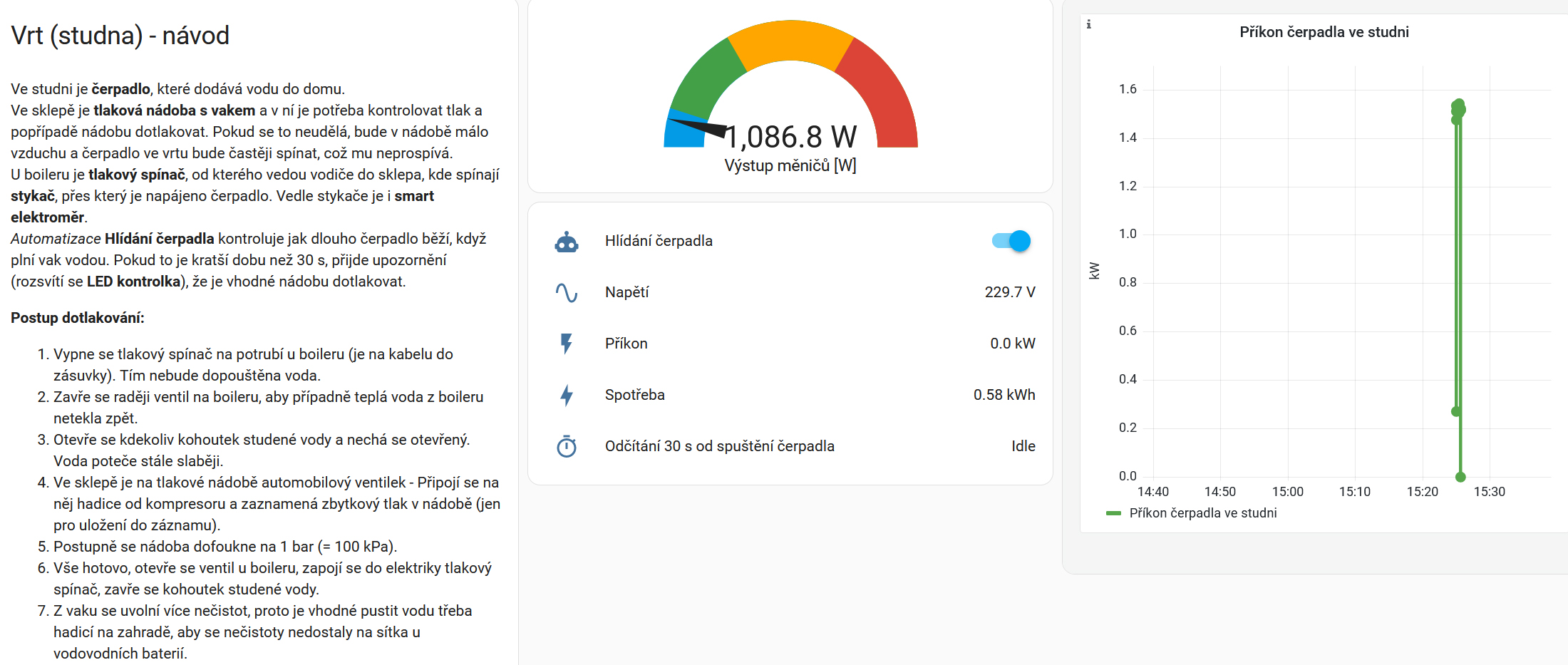Click step 3 'Otevře se kdekoliv kohoutek'
1568x665 pixels.
[x=261, y=450]
